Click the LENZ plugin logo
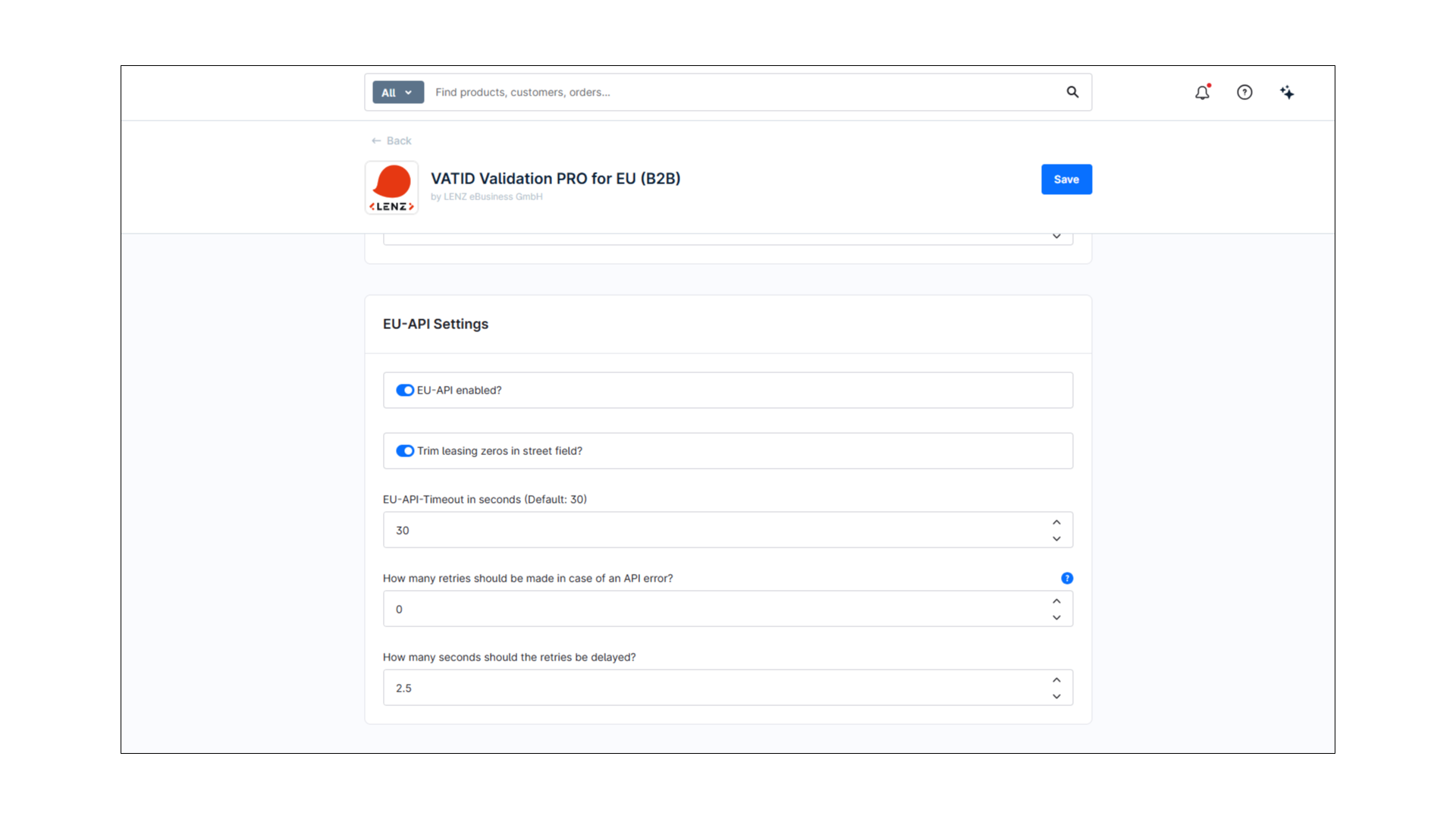The height and width of the screenshot is (819, 1456). (391, 187)
